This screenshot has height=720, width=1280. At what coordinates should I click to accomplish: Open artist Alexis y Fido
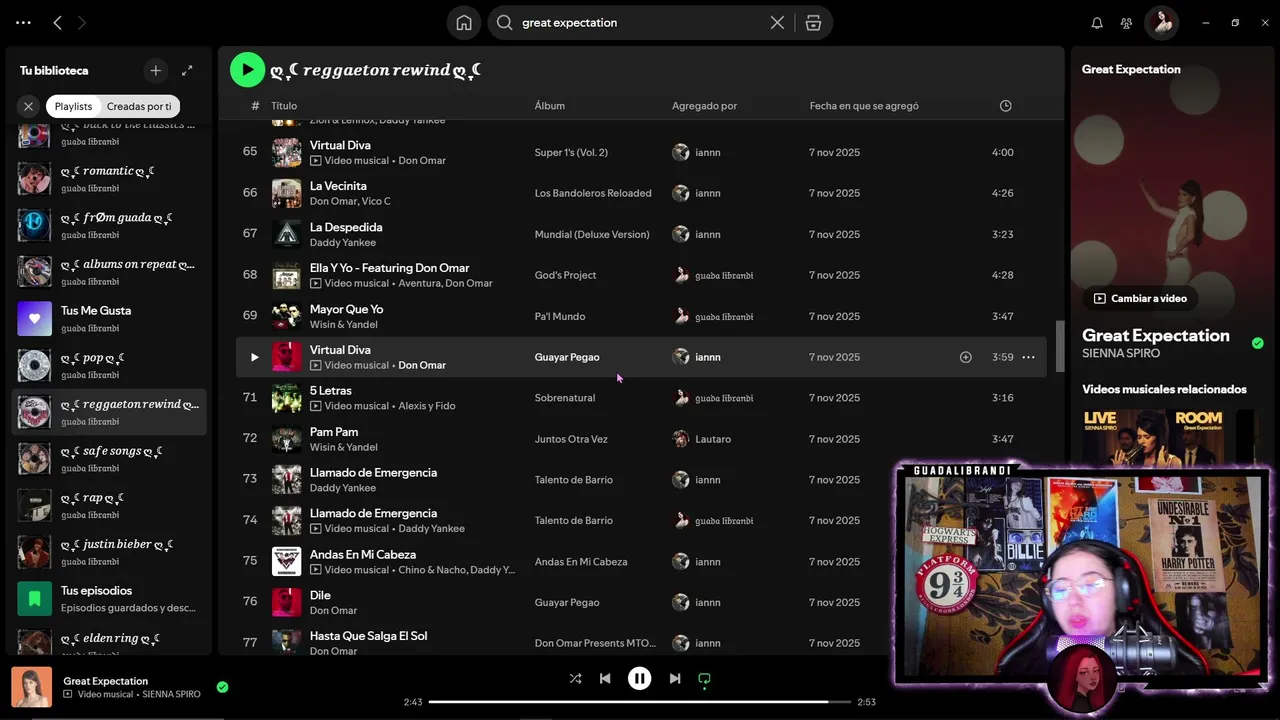click(x=427, y=406)
